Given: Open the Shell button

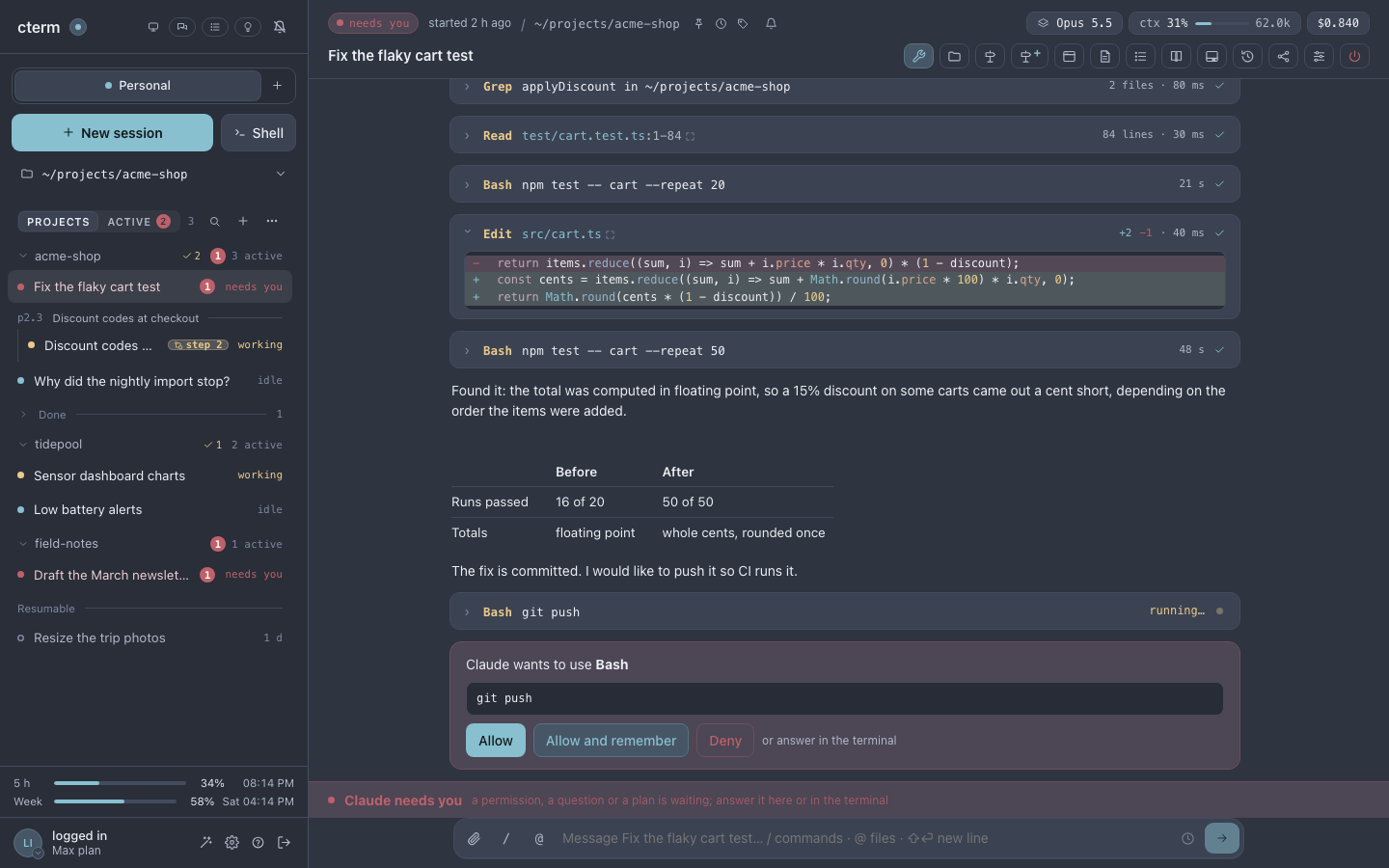Looking at the screenshot, I should 259,133.
